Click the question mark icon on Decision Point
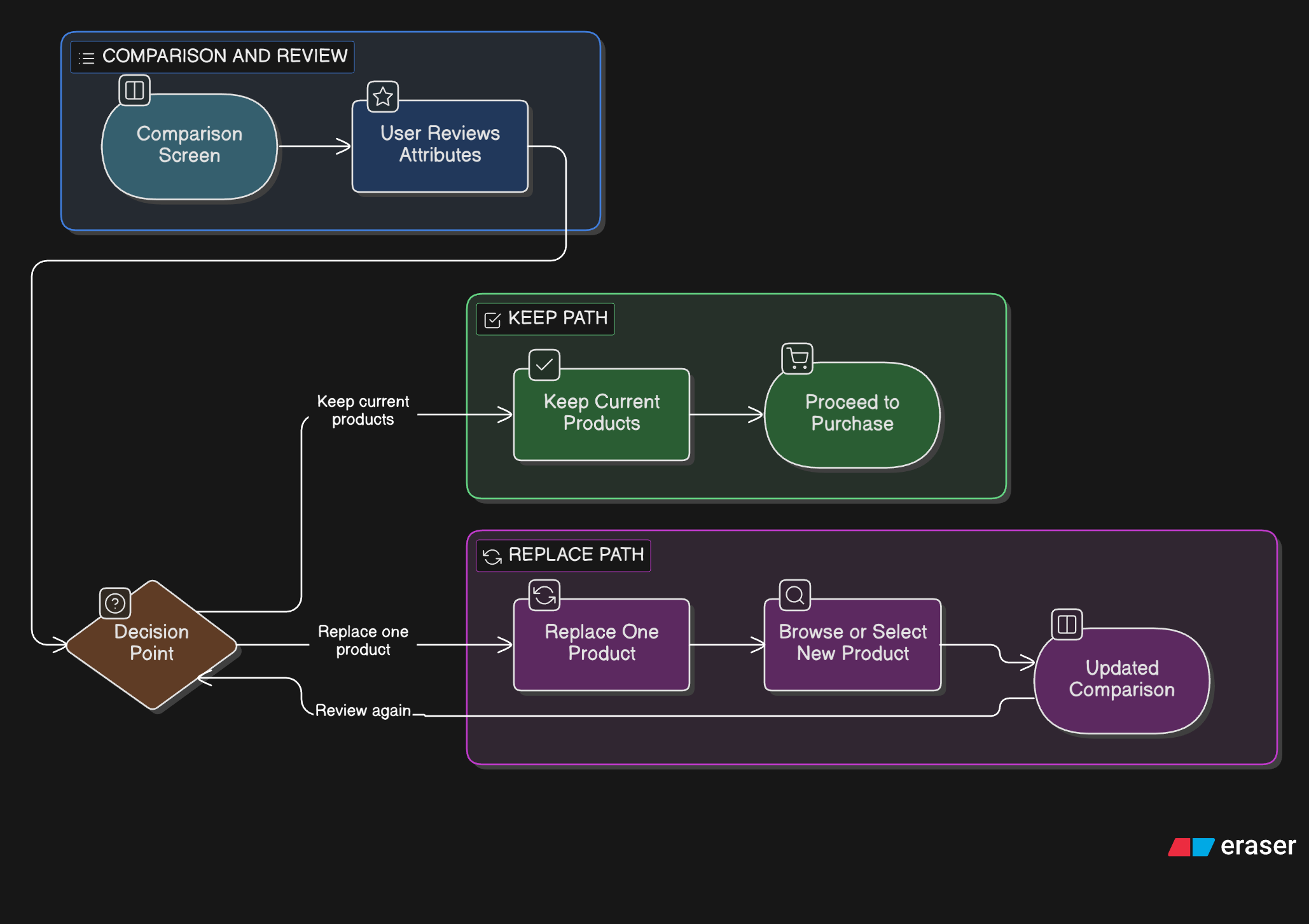1309x924 pixels. pyautogui.click(x=115, y=603)
